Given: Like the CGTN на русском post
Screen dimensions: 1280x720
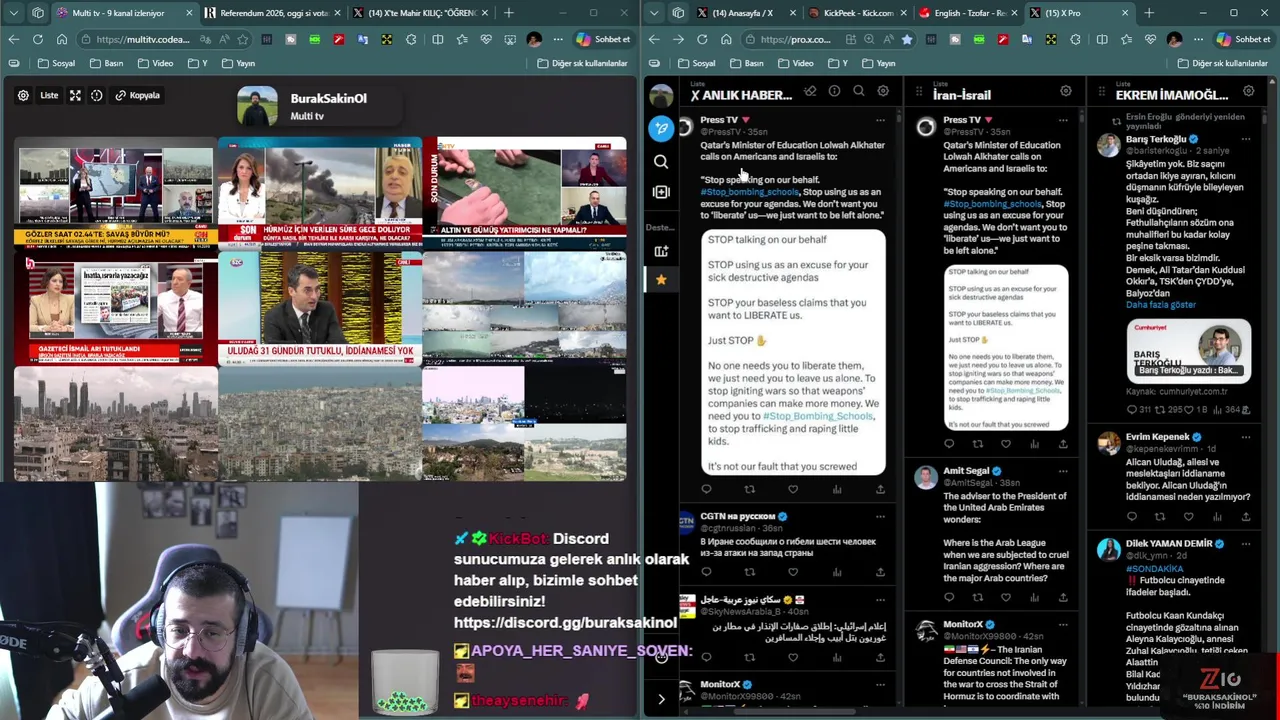Looking at the screenshot, I should tap(793, 572).
